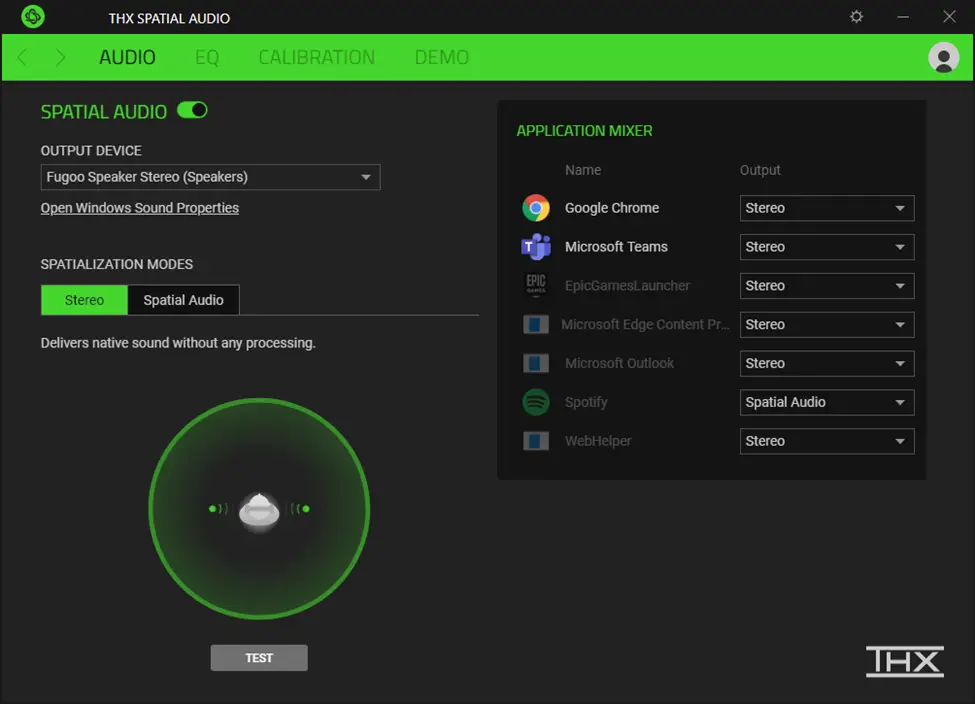Click the TEST button

click(259, 658)
